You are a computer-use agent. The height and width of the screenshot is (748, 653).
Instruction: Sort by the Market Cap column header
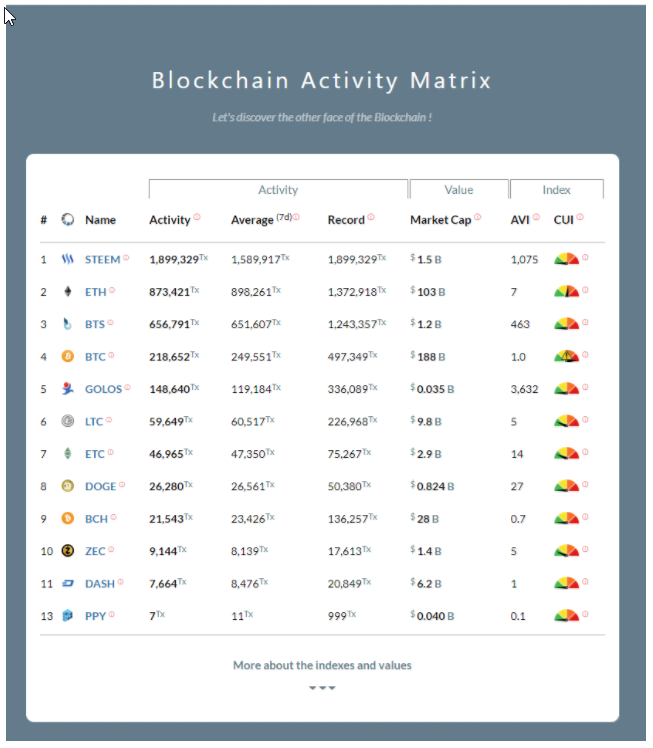pos(440,220)
